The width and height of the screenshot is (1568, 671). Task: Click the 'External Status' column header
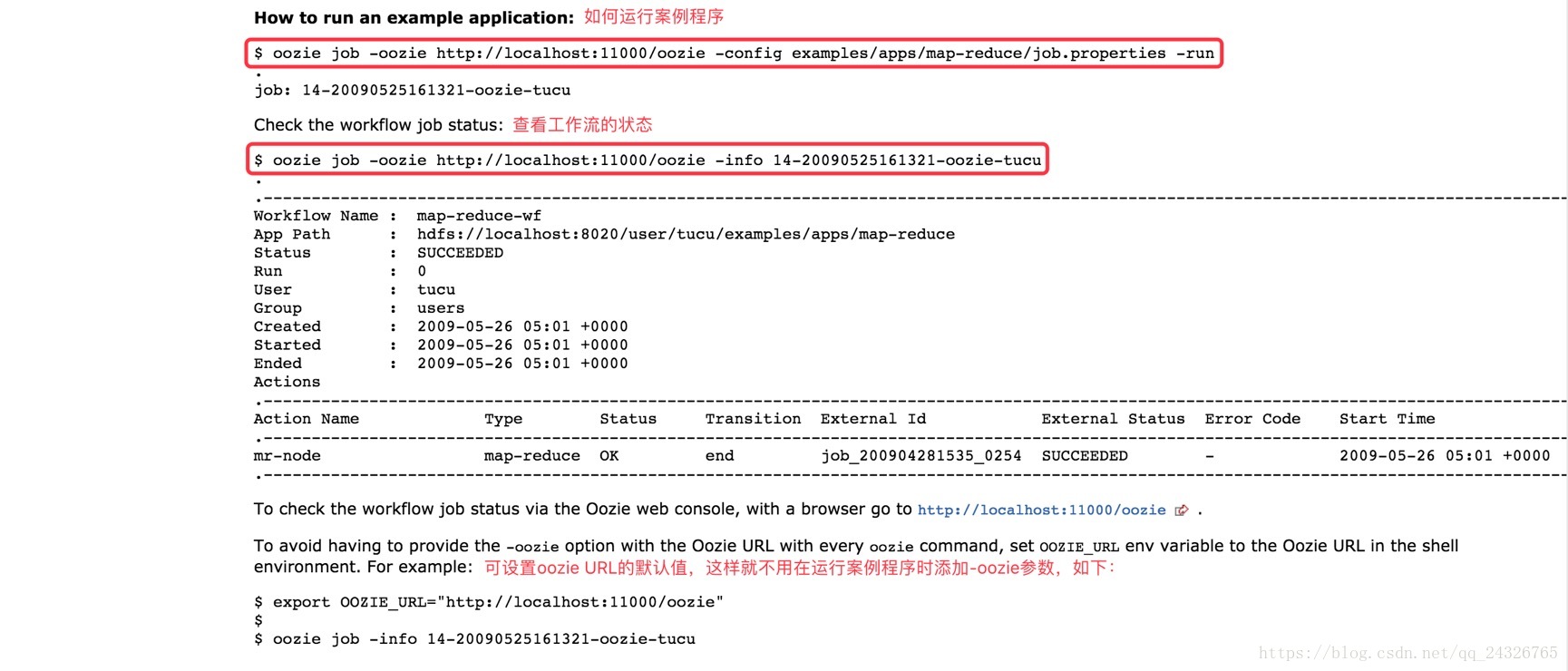pos(1113,419)
